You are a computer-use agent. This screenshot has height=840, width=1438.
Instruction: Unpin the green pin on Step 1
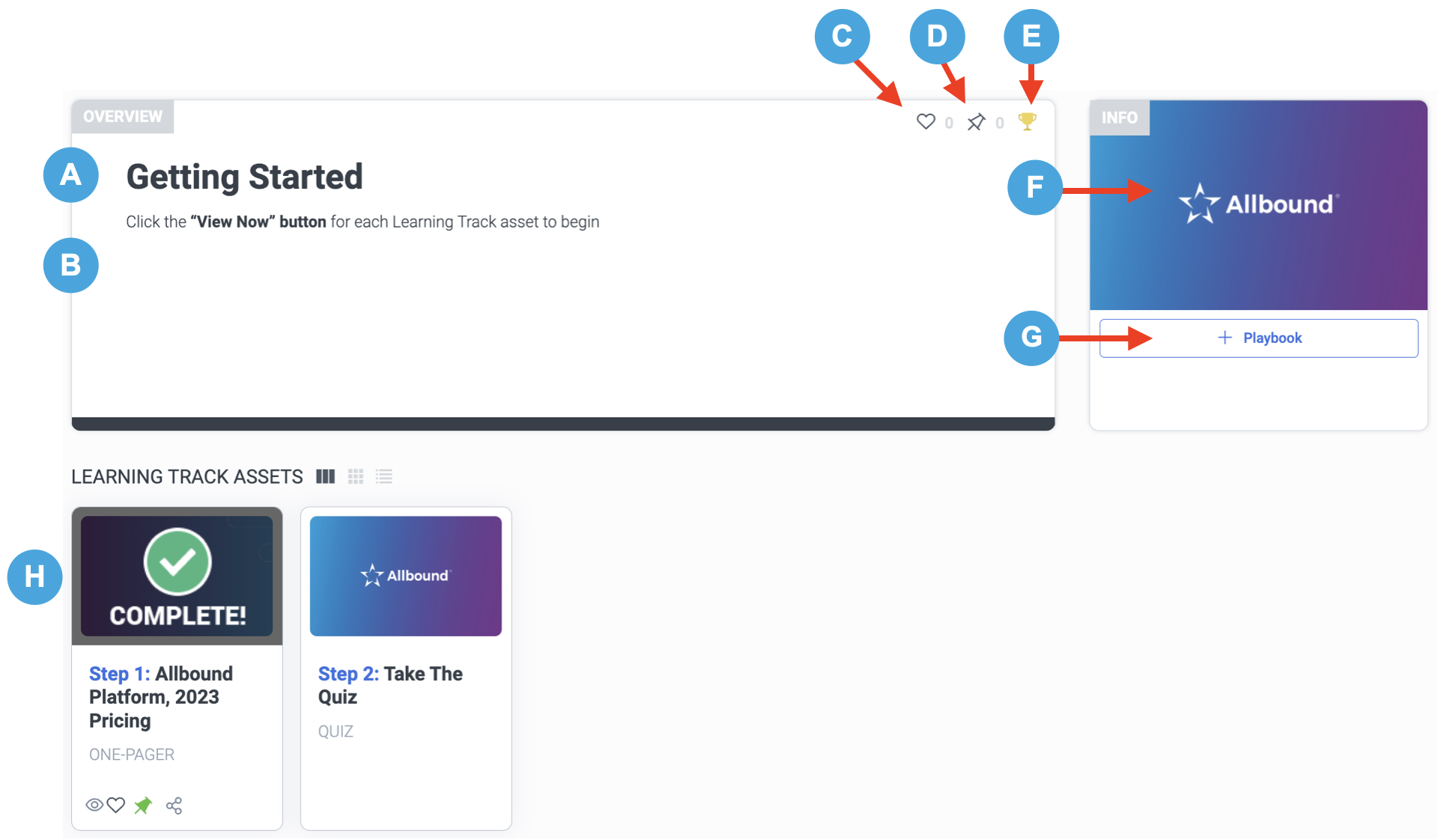pos(143,805)
